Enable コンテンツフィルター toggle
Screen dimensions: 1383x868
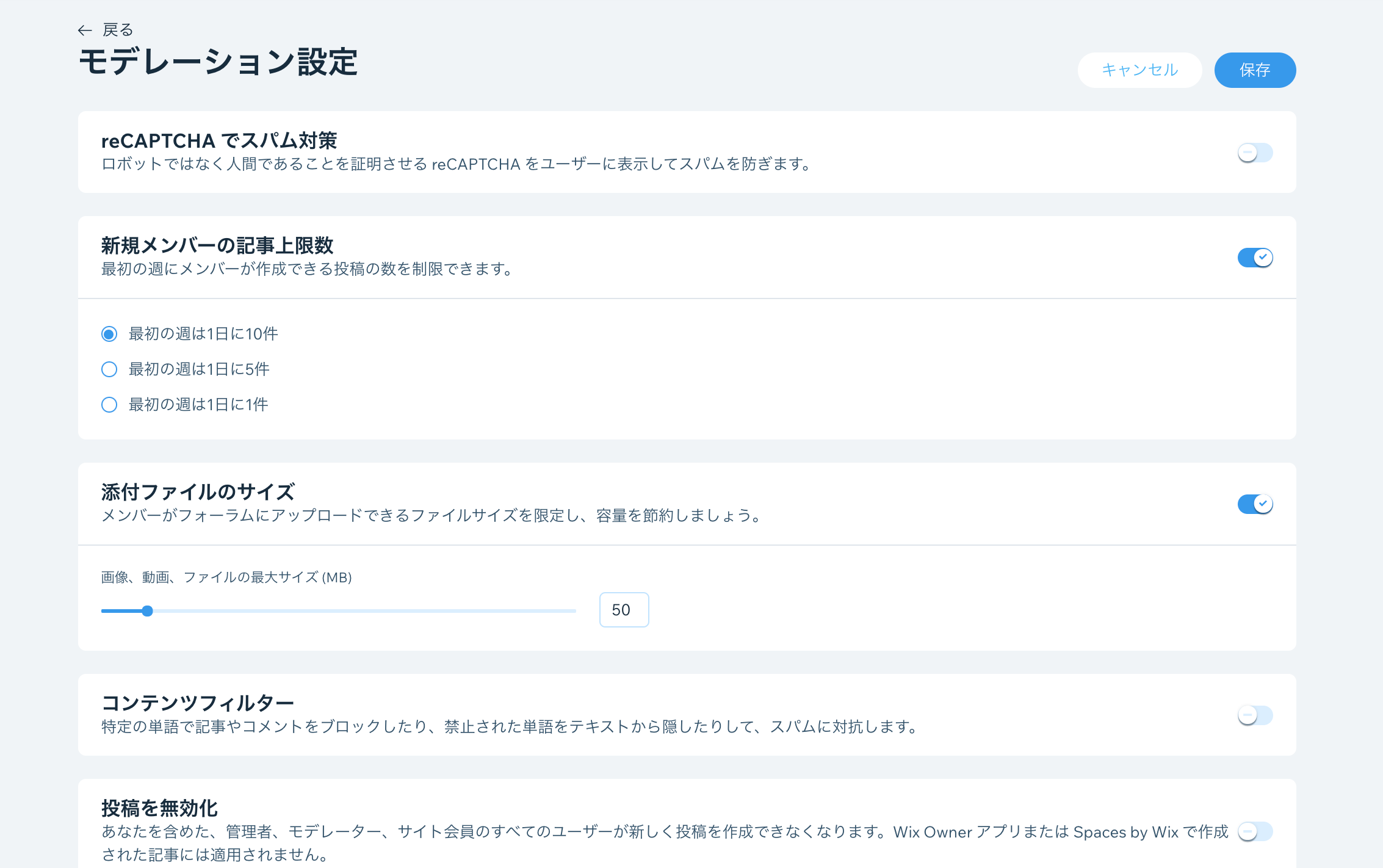(x=1255, y=715)
